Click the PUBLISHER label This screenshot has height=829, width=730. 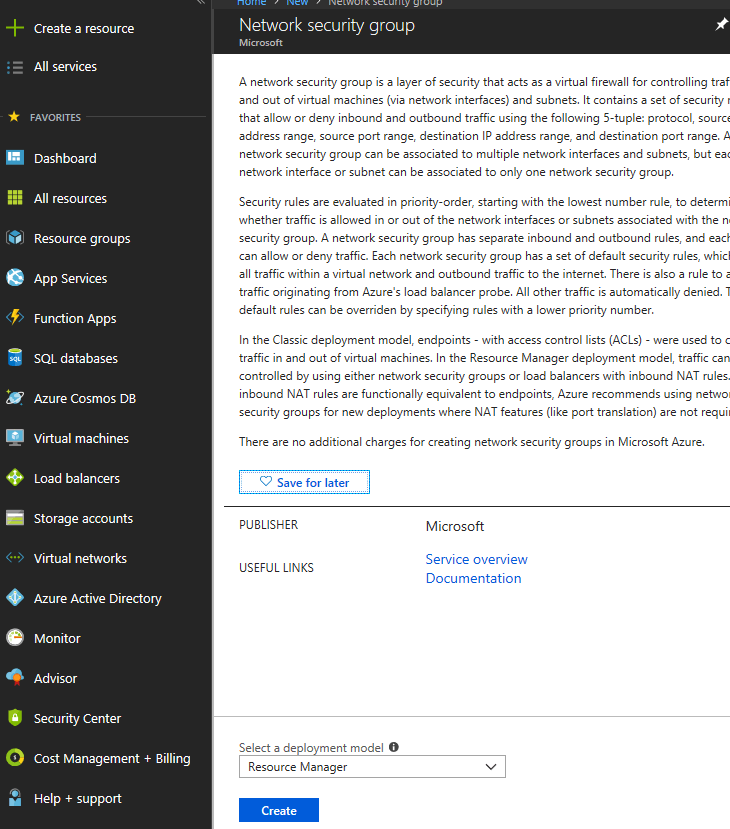pos(268,525)
